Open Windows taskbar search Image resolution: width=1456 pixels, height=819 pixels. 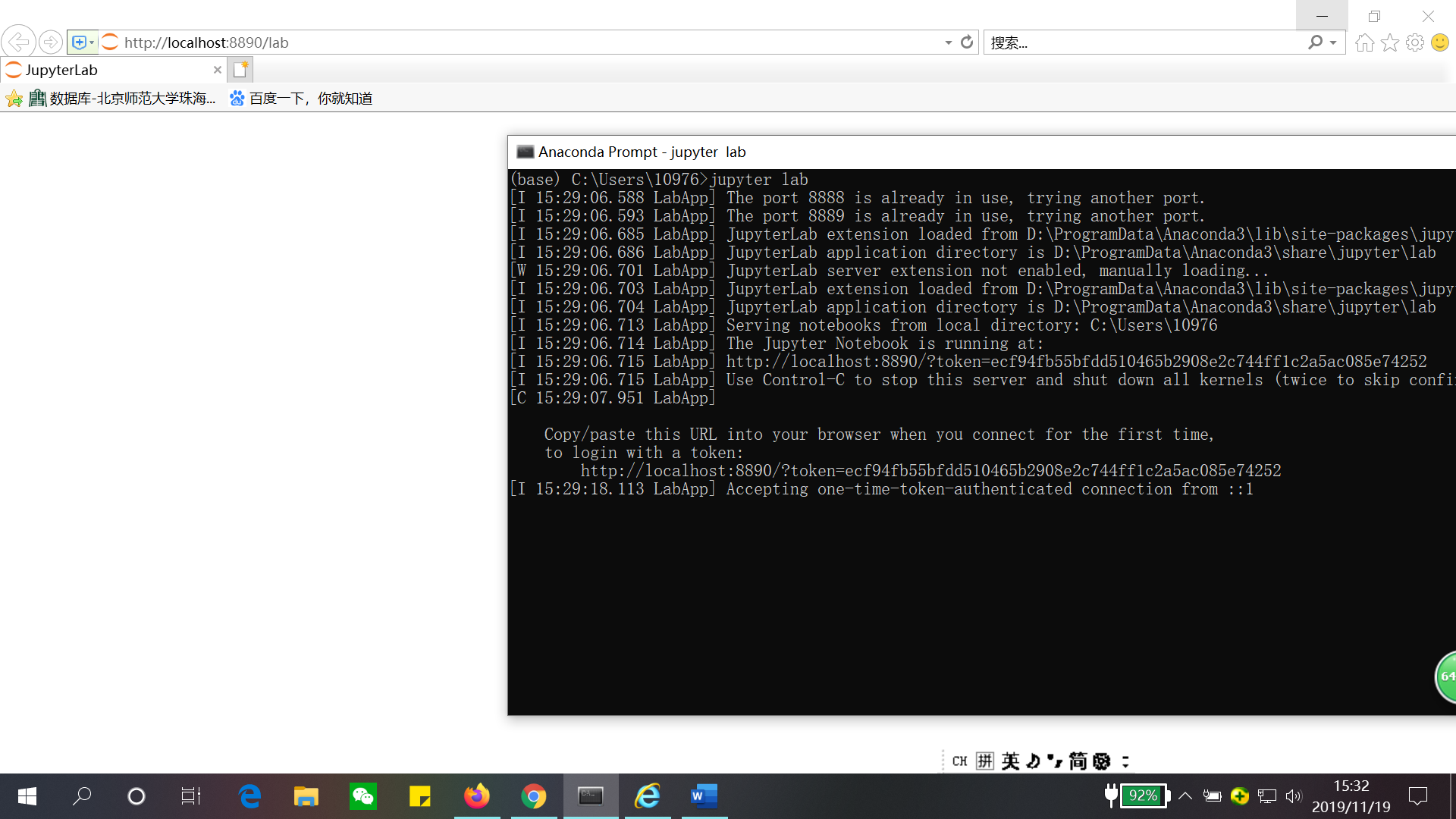82,796
